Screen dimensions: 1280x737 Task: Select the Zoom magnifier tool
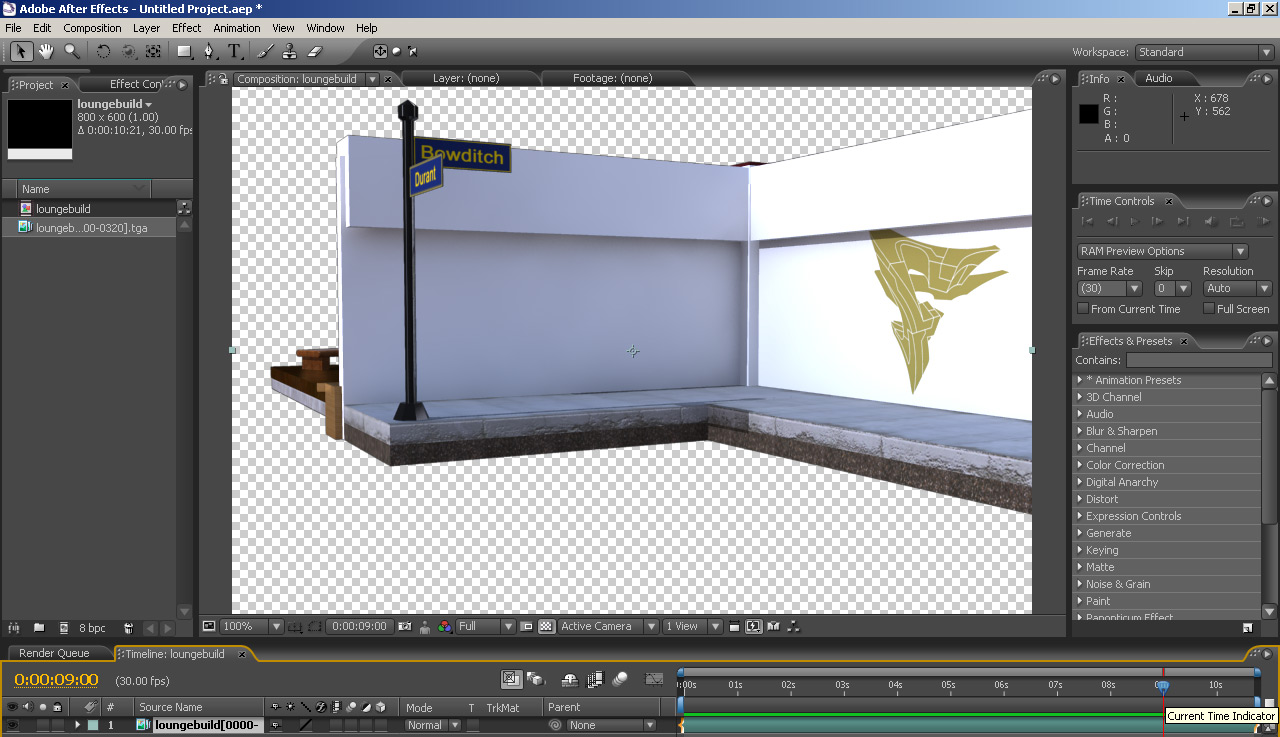pos(72,51)
